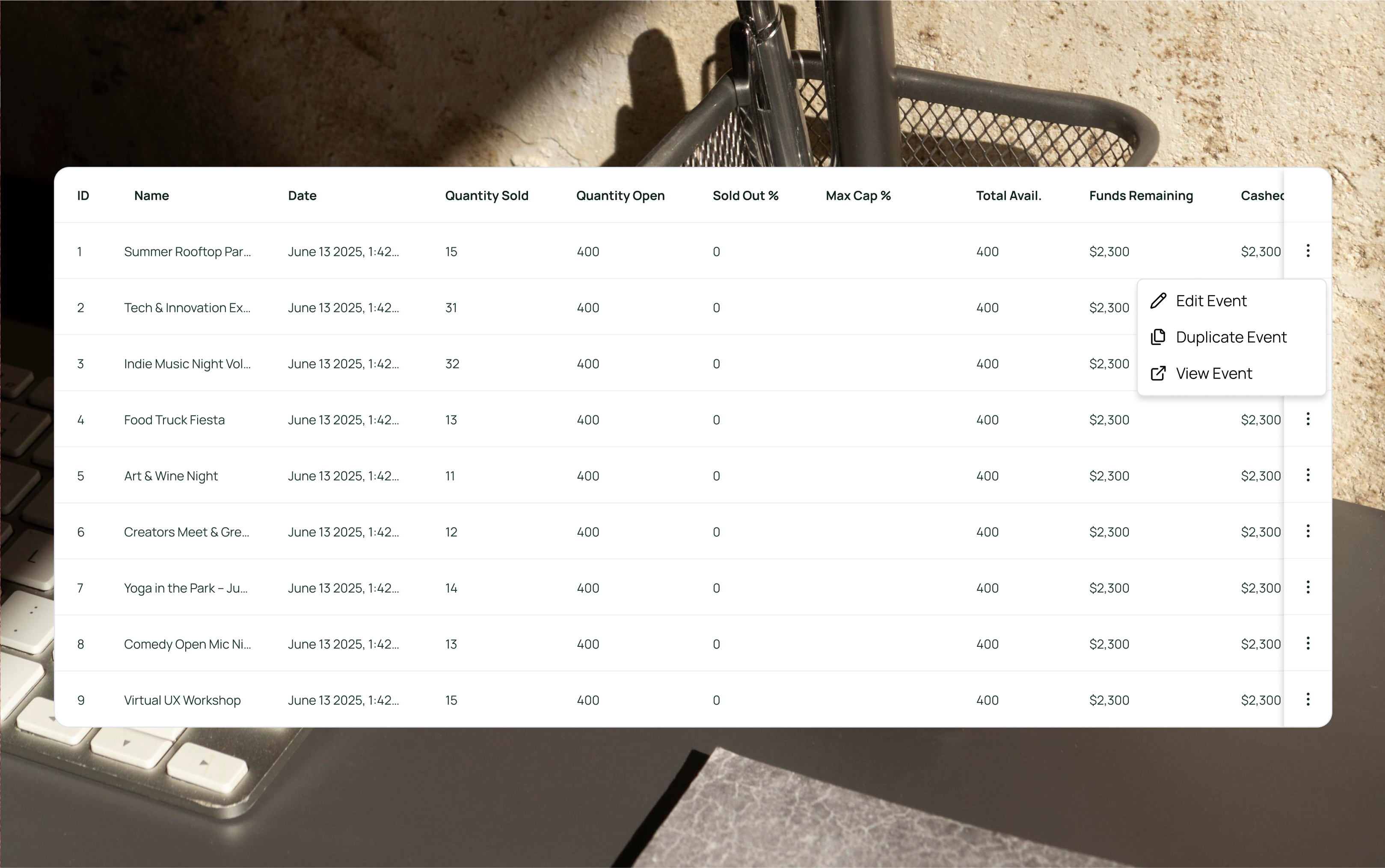Choose View Event in the popup menu
This screenshot has height=868, width=1385.
[x=1231, y=373]
